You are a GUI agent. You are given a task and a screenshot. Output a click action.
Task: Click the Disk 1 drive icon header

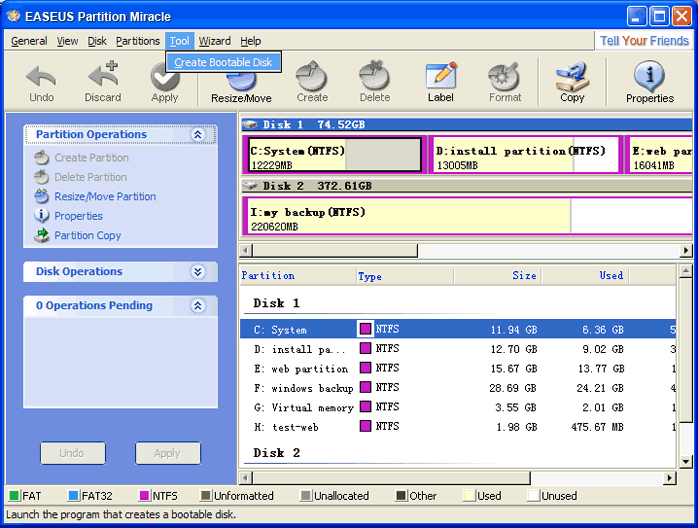(250, 124)
